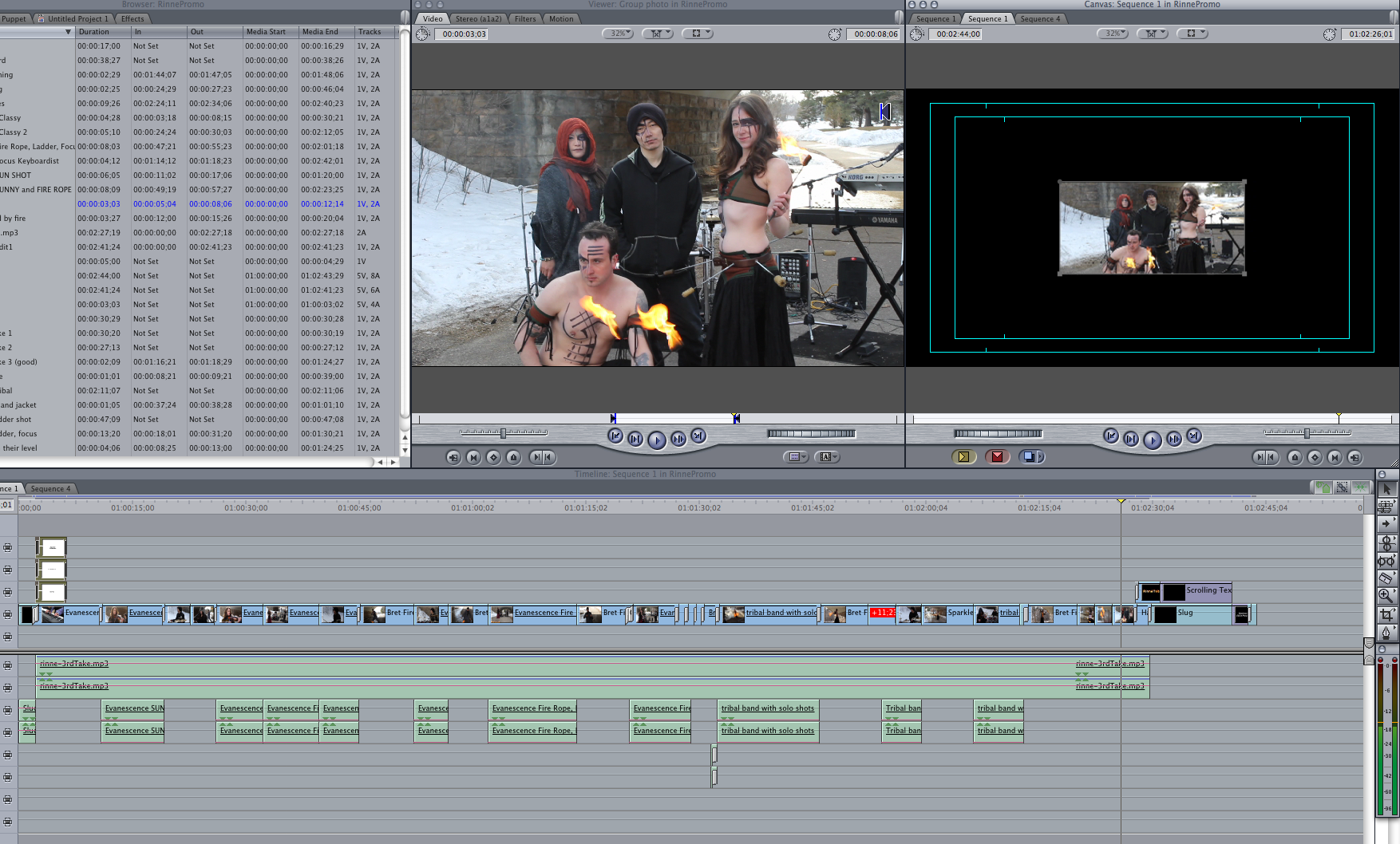
Task: Click the Viewer jog wheel control
Action: [811, 434]
